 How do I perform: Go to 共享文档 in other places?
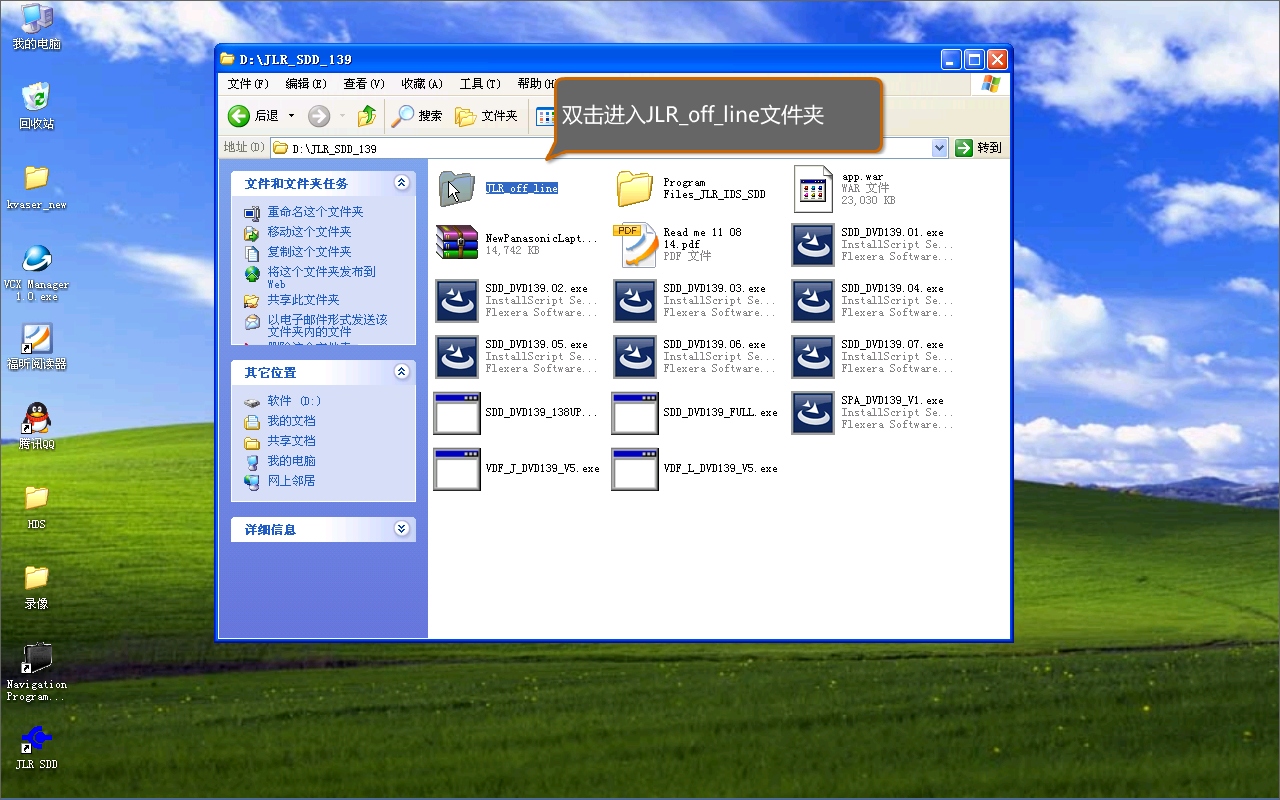(291, 441)
